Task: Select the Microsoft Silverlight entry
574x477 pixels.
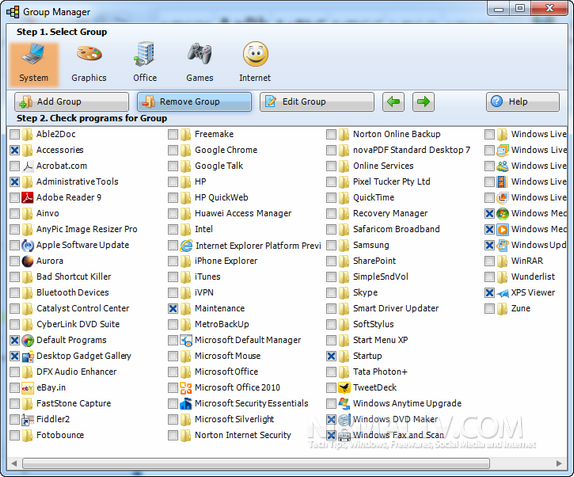Action: 234,420
